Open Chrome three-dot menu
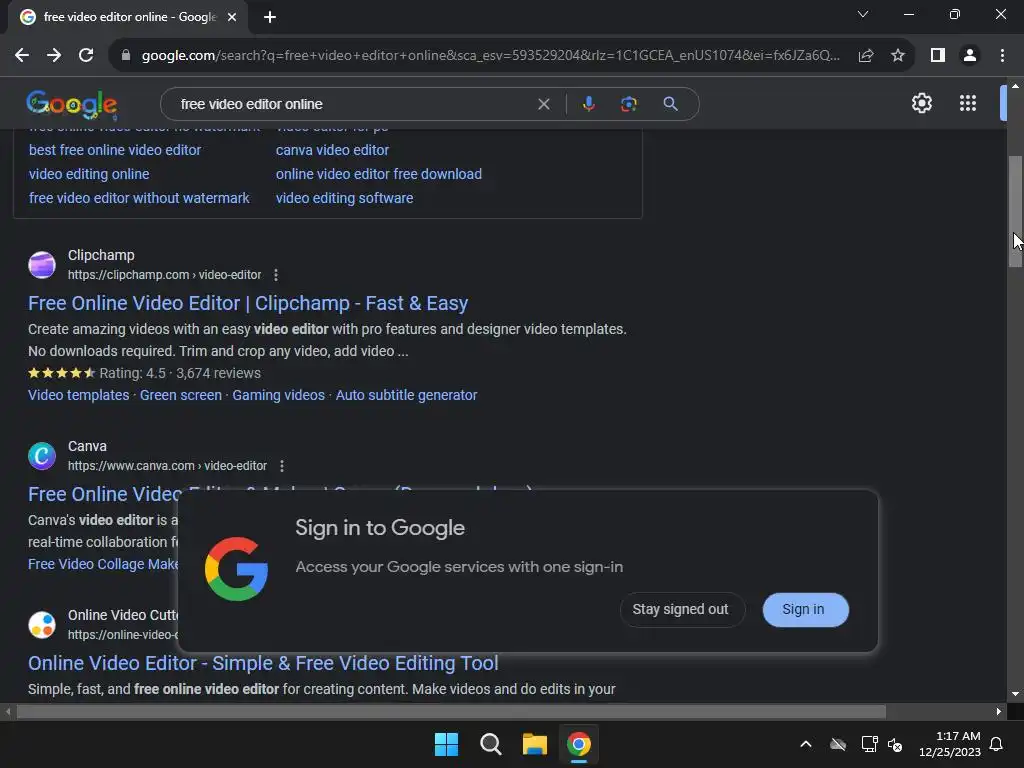 [x=1002, y=56]
